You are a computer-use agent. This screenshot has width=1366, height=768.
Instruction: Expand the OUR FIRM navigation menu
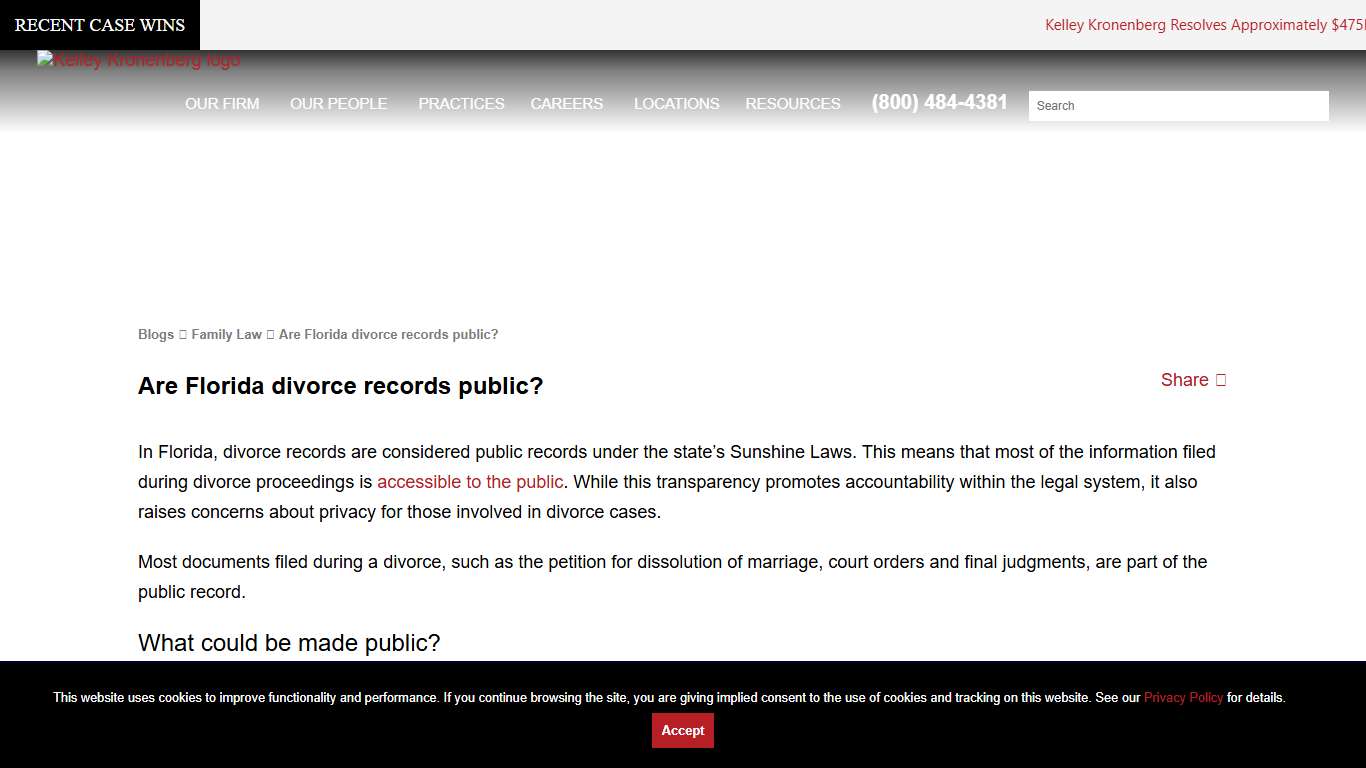221,103
